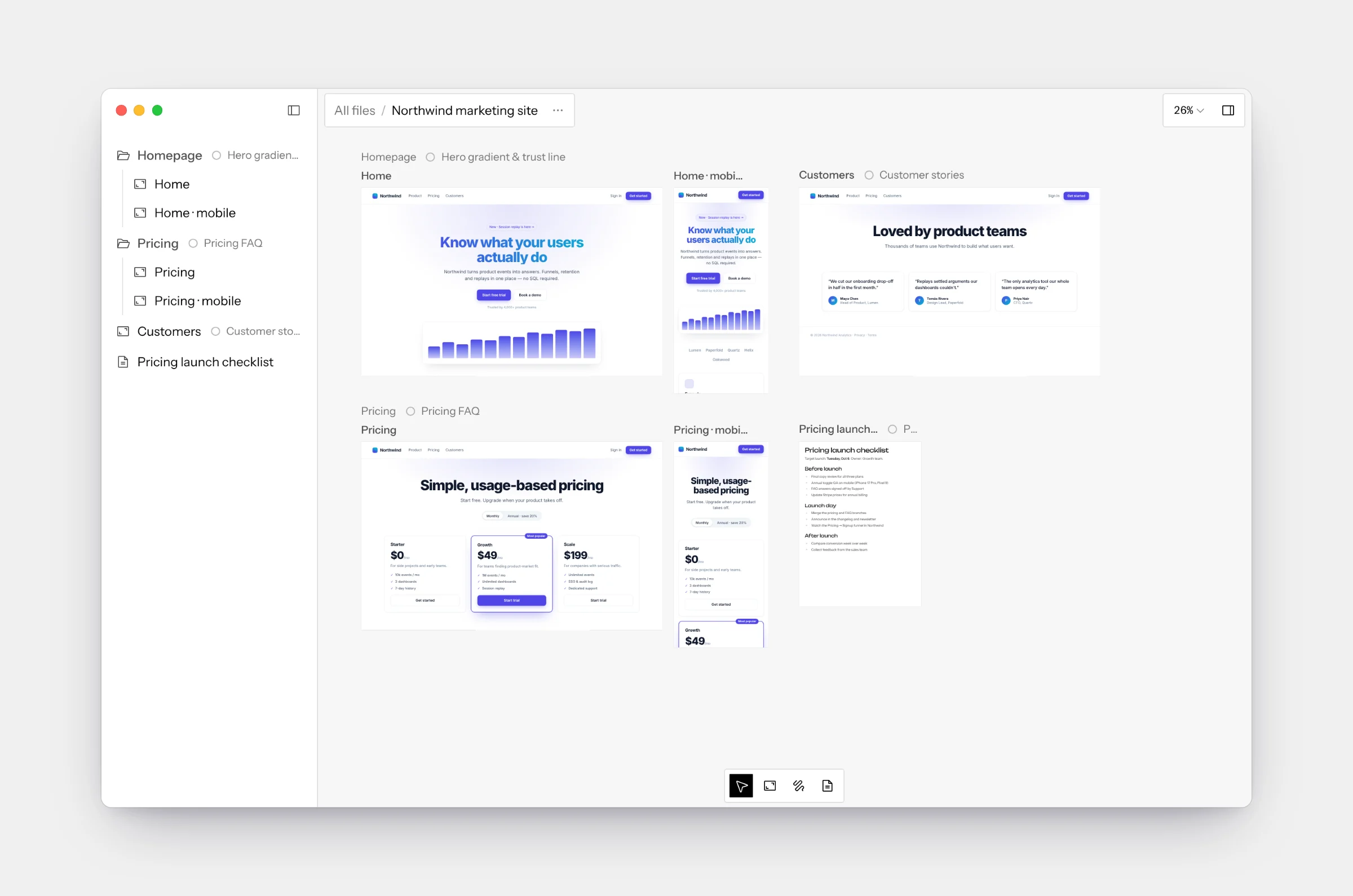The width and height of the screenshot is (1353, 896).
Task: Click the Hero gradient & trust line canvas label
Action: click(x=503, y=157)
